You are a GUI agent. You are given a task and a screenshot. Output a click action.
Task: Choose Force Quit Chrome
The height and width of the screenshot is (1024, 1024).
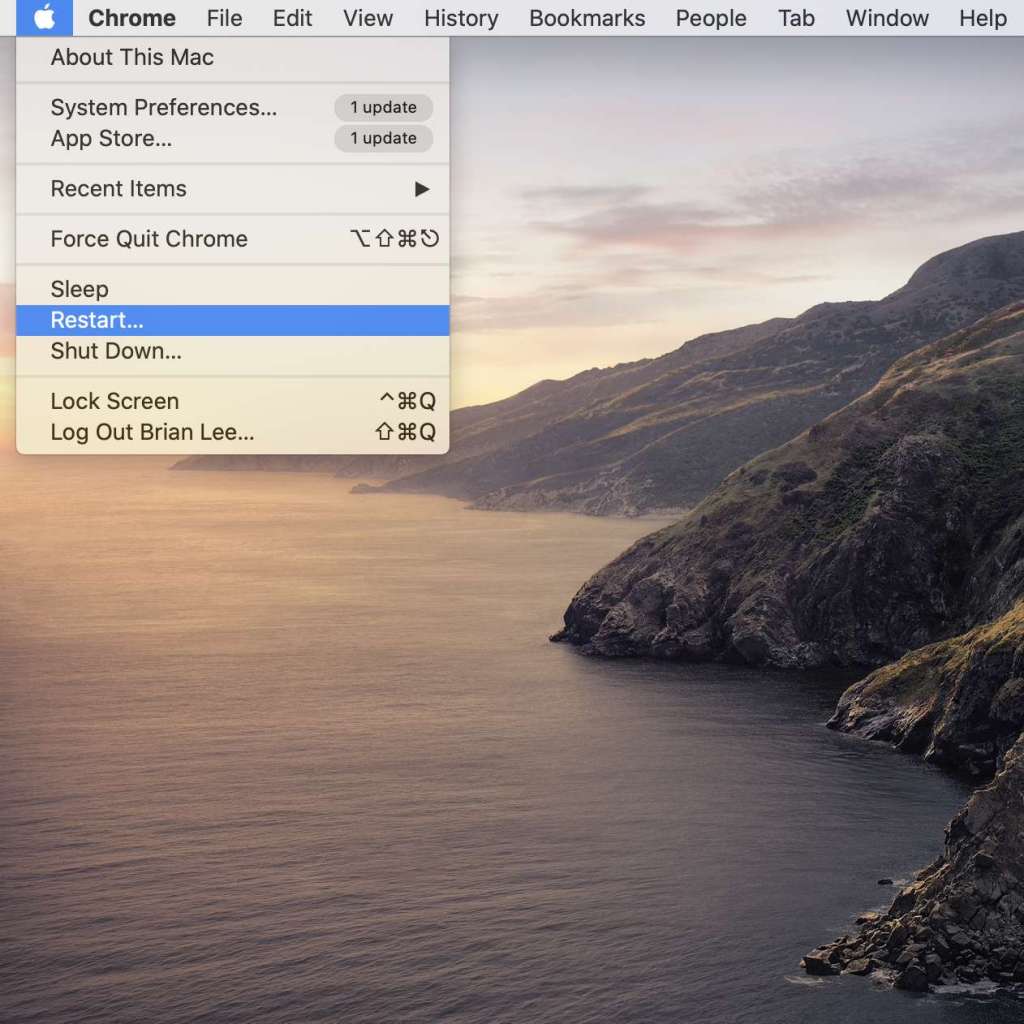[232, 239]
